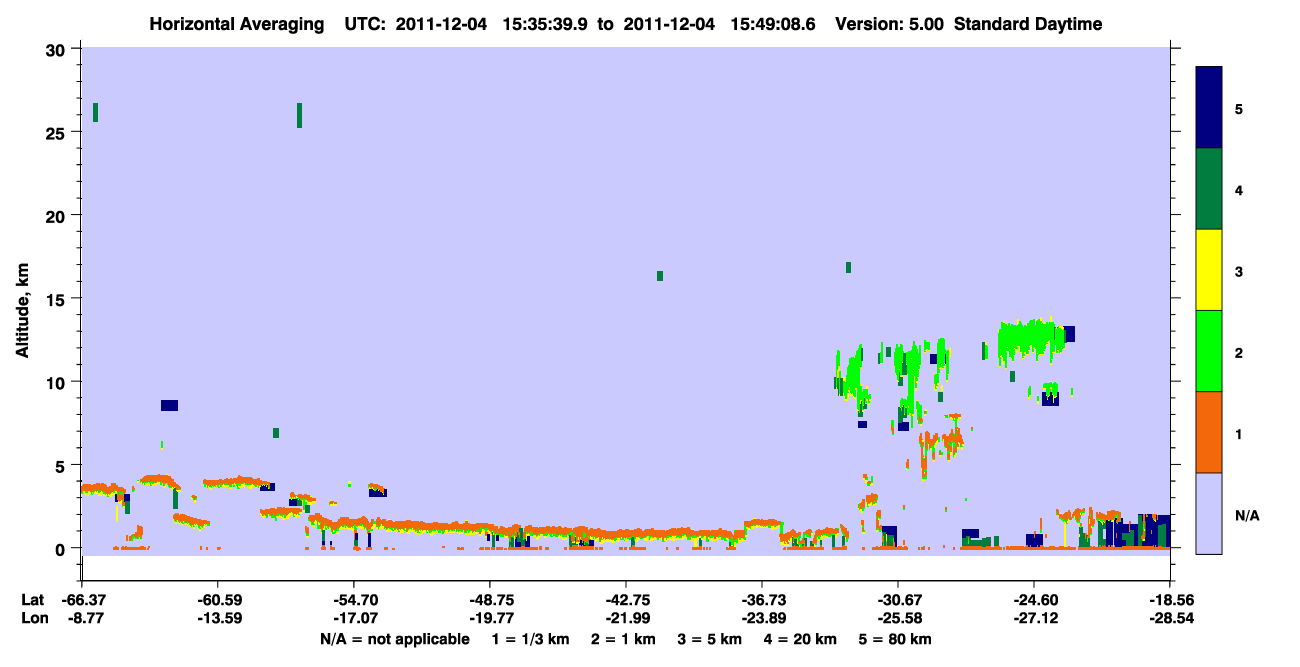Click colorbar label '2'
This screenshot has height=667, width=1300.
click(1239, 352)
